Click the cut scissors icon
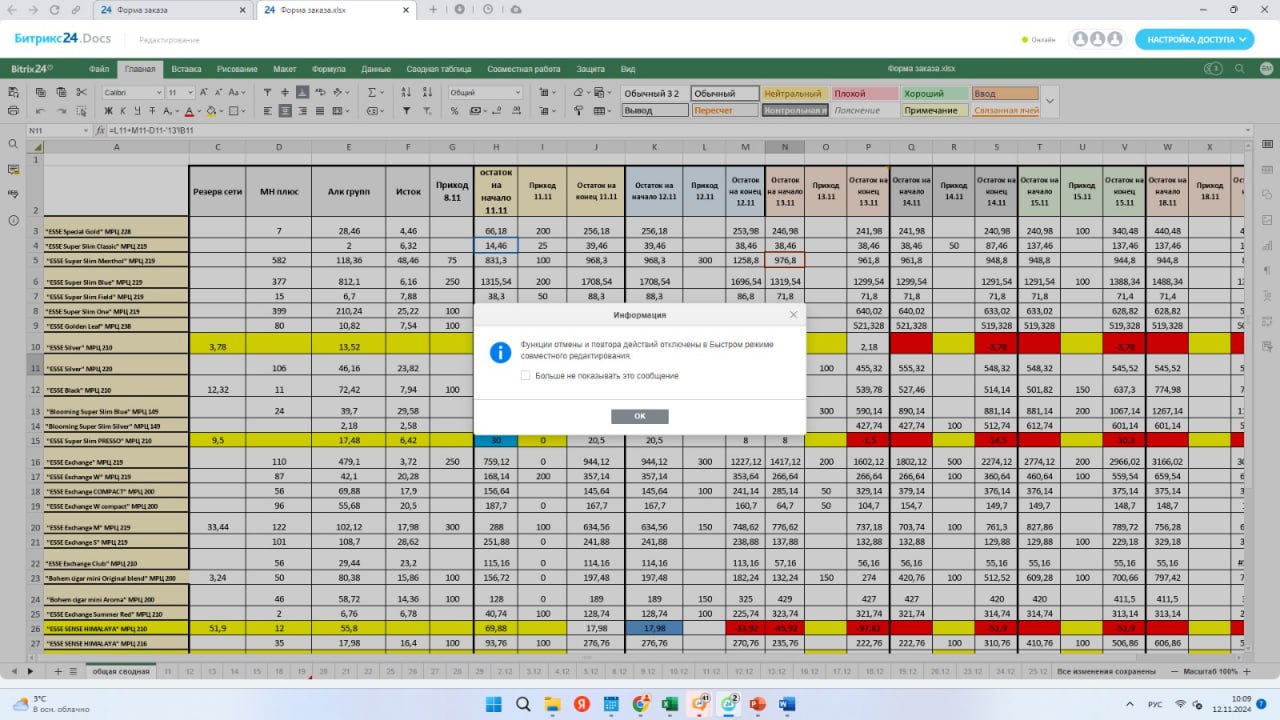 (x=82, y=92)
